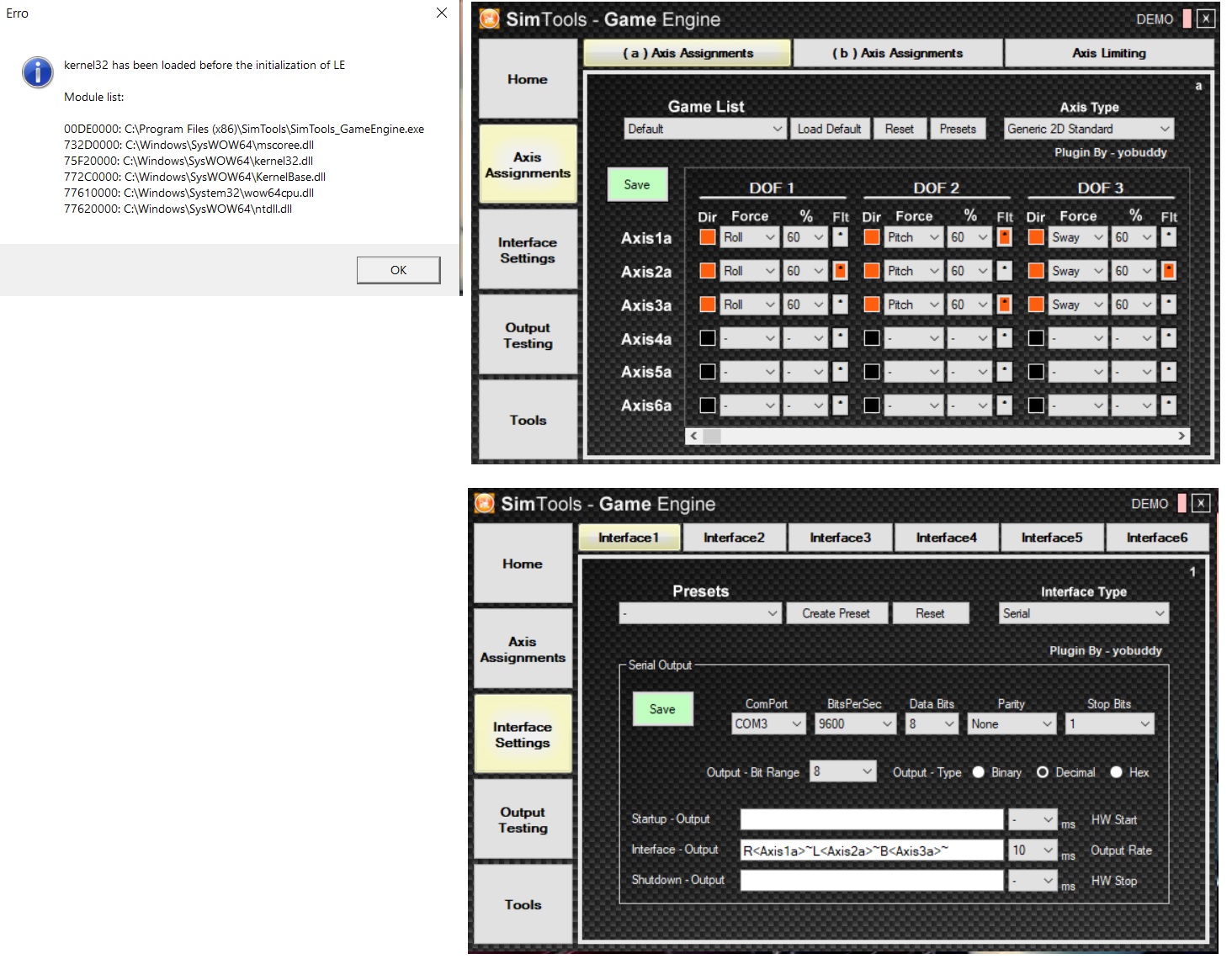The height and width of the screenshot is (959, 1232).
Task: Select the Interface6 tab
Action: point(1157,538)
